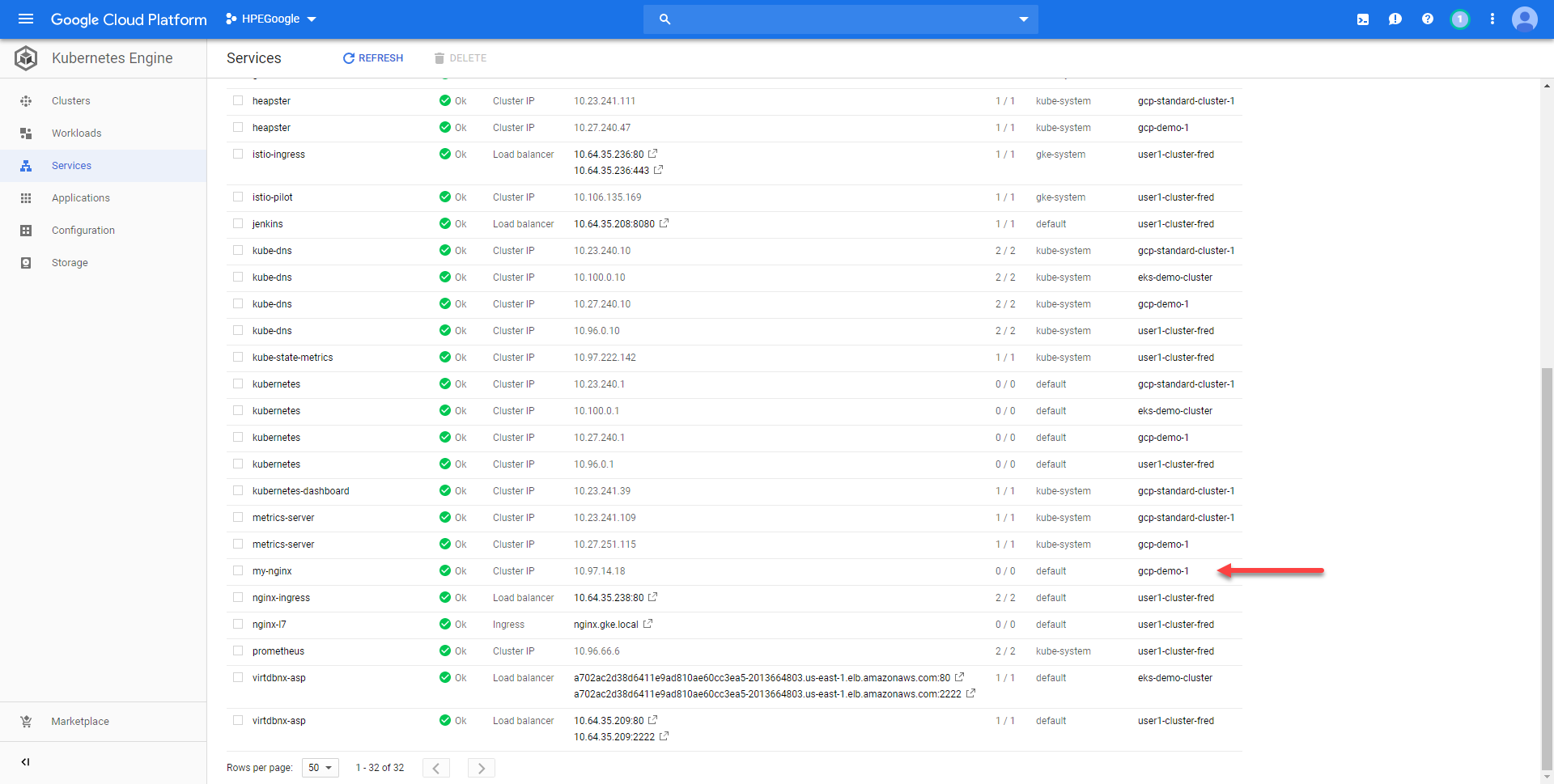
Task: Click in the top search input field
Action: (842, 19)
